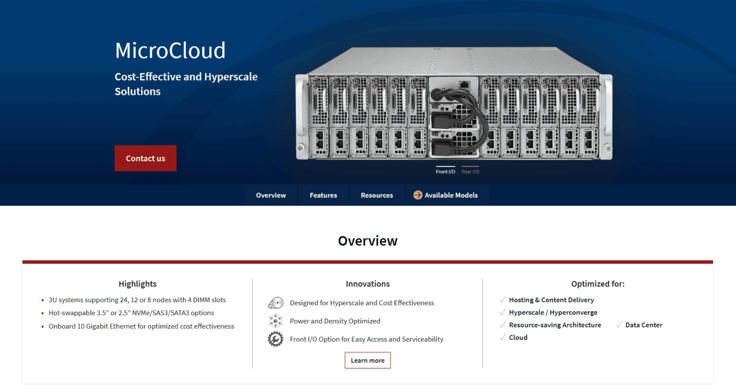Click the Front I/O serviceability wrench icon

(x=276, y=339)
